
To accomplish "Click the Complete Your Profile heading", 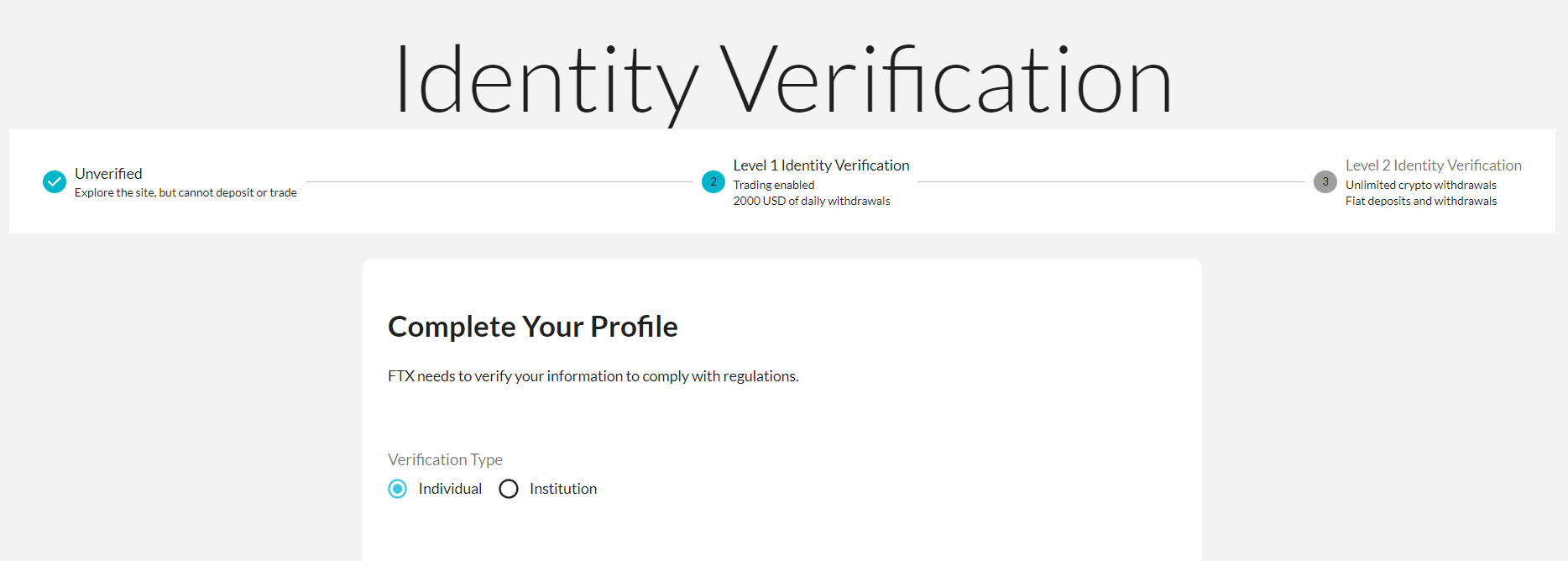I will (532, 327).
